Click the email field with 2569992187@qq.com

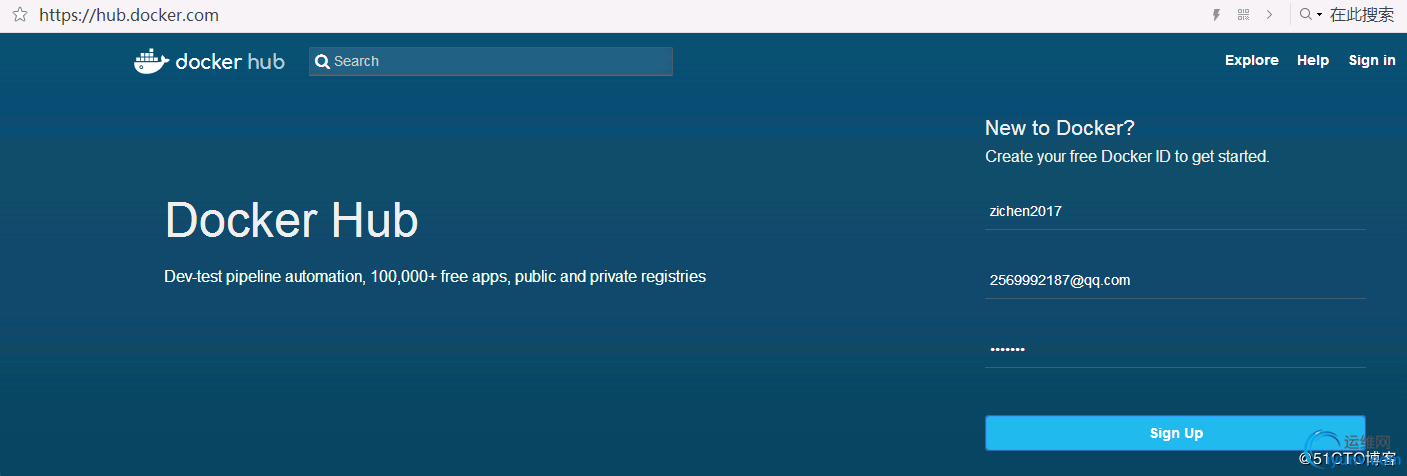pos(1175,280)
